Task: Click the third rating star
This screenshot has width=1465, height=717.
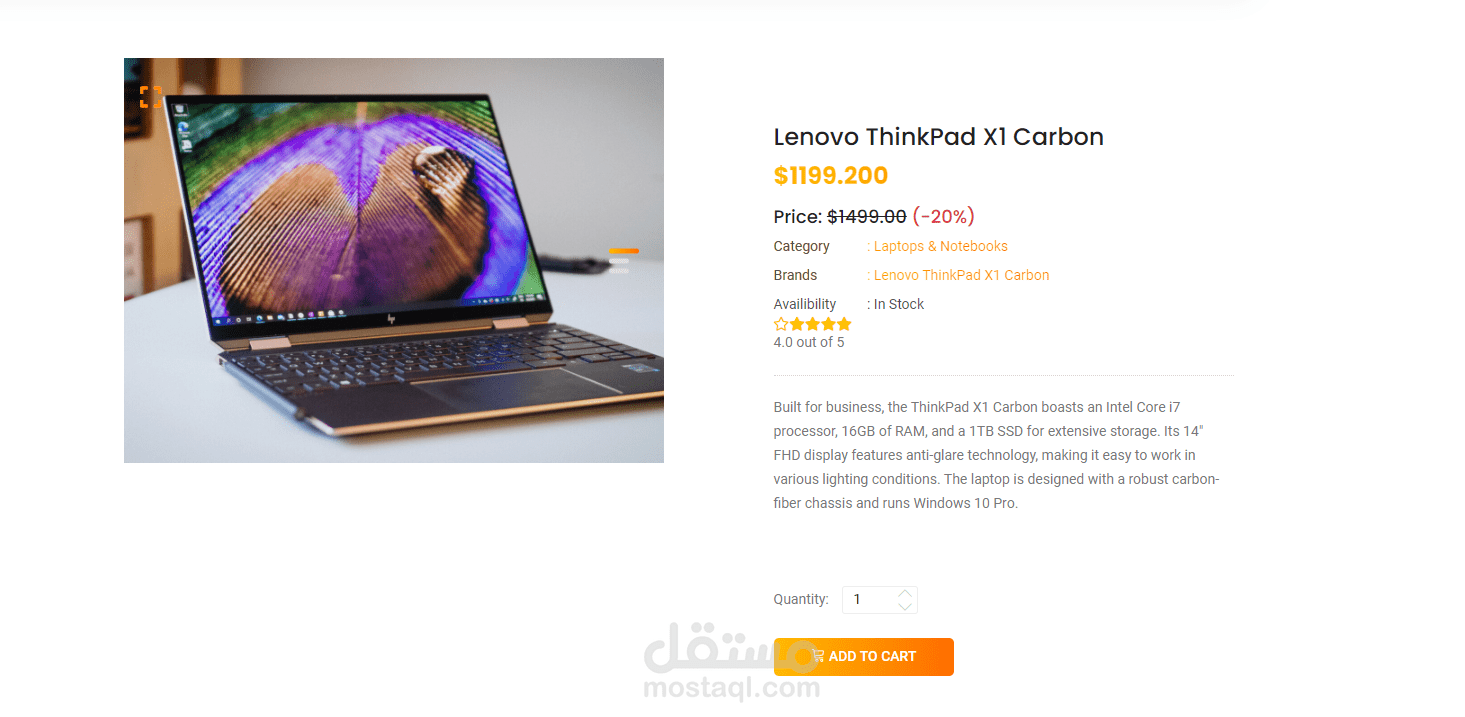Action: [x=813, y=324]
